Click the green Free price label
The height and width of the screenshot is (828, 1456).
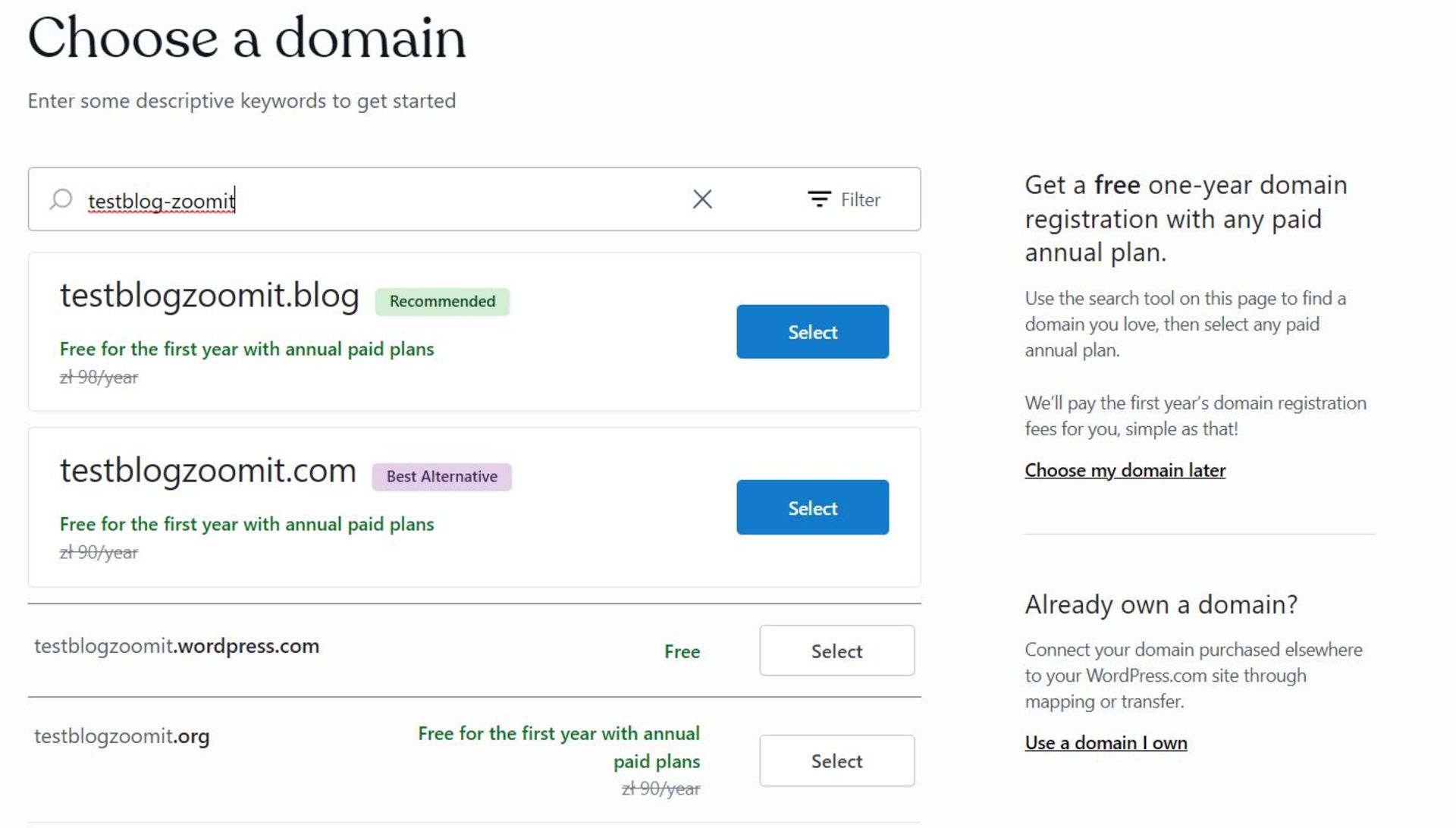point(682,651)
